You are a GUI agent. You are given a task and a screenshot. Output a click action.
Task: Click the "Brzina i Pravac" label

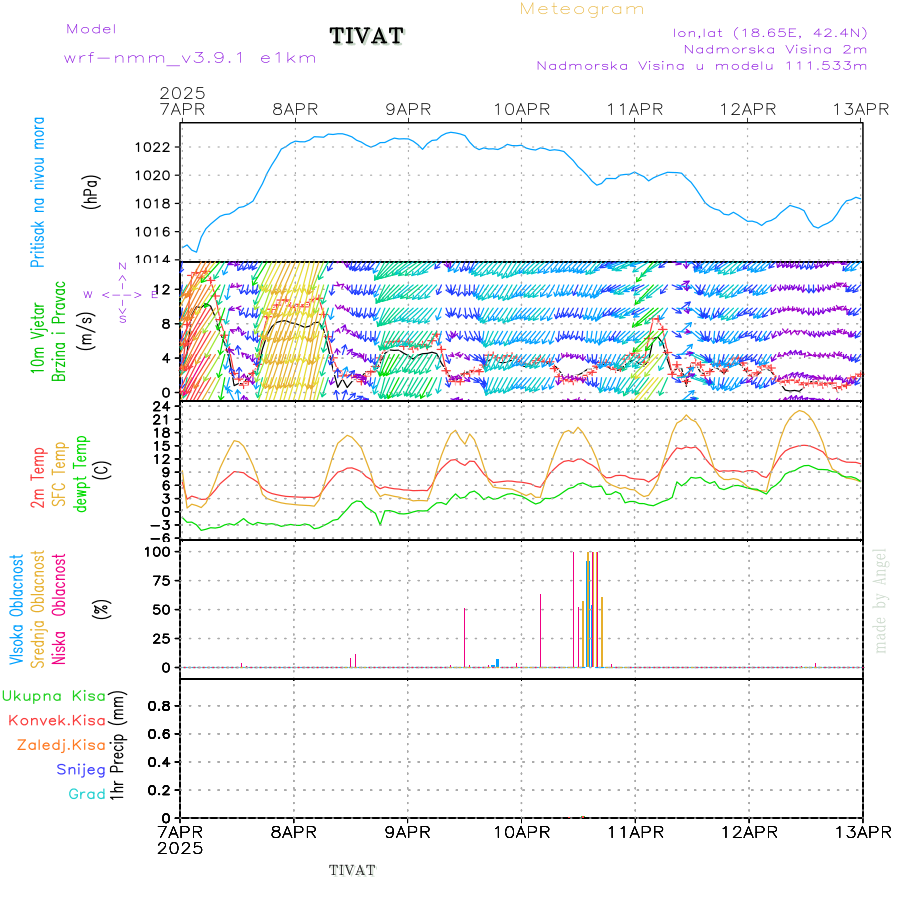[59, 332]
